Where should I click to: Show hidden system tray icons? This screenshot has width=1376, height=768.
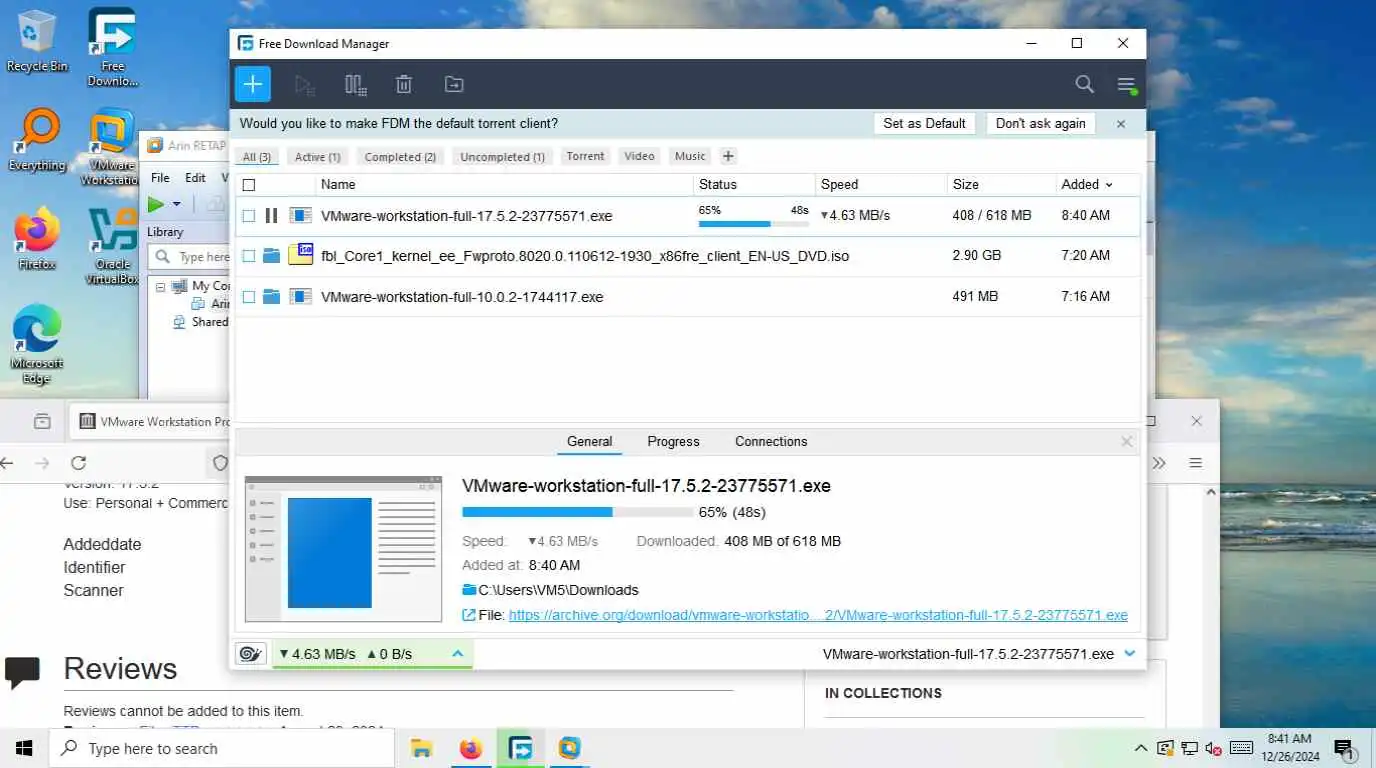click(x=1140, y=748)
